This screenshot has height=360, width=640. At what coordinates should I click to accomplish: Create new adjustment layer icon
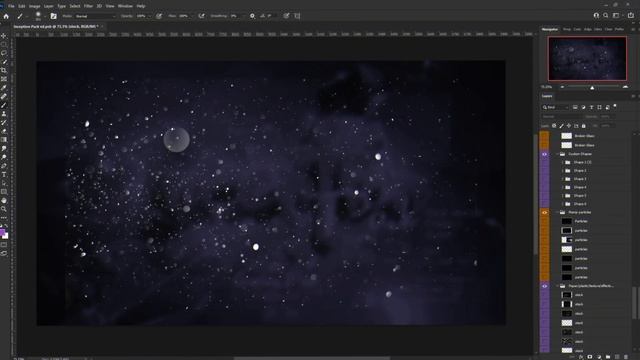click(599, 357)
